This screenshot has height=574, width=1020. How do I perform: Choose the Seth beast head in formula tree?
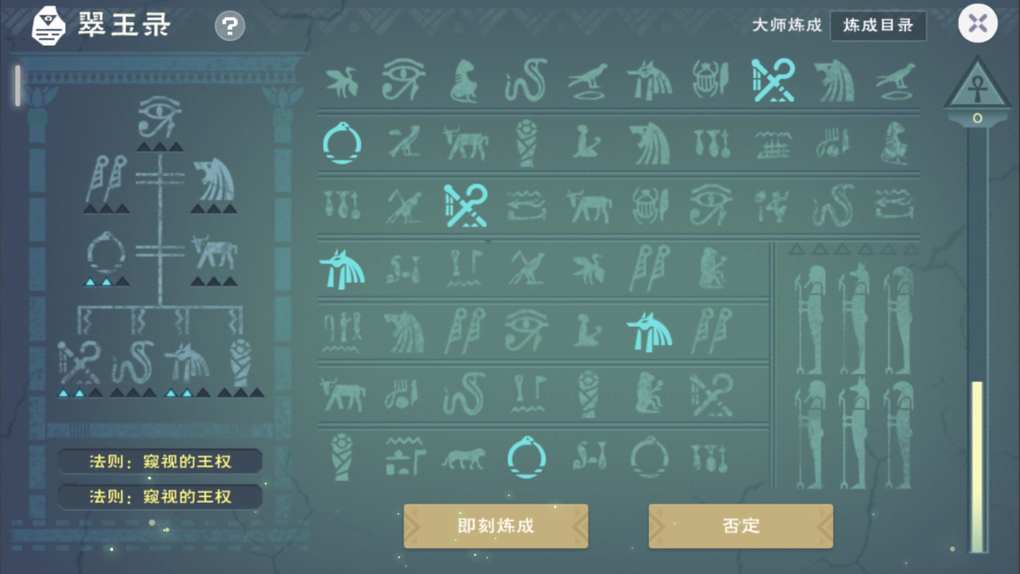(214, 180)
